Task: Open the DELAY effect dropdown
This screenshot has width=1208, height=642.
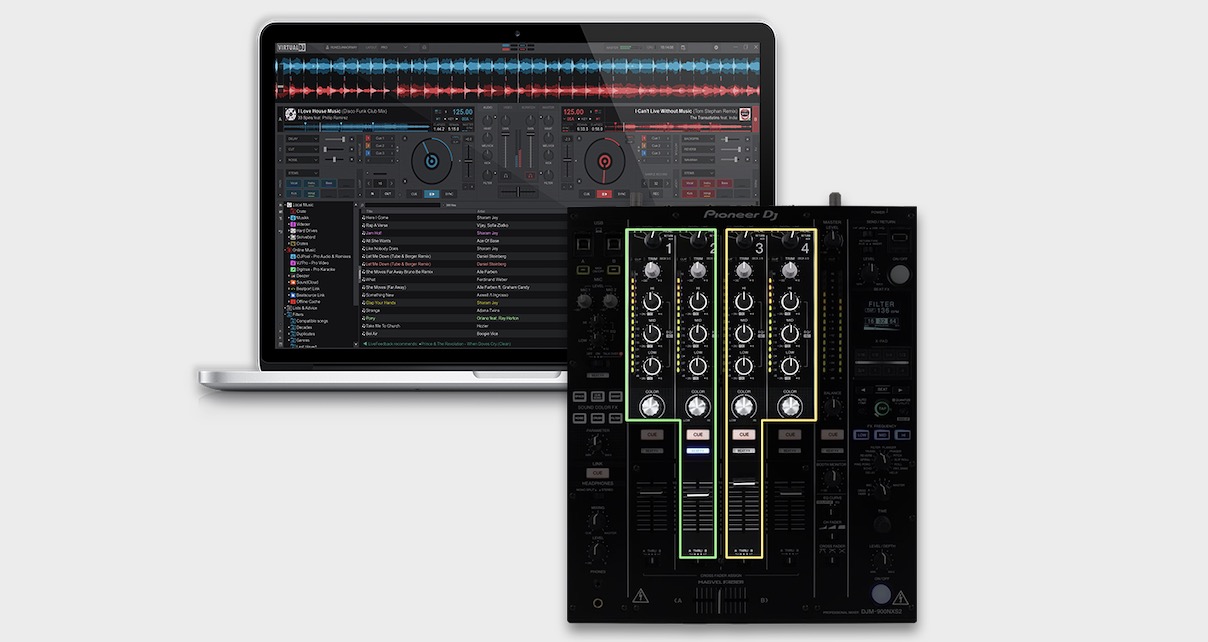Action: pos(300,139)
